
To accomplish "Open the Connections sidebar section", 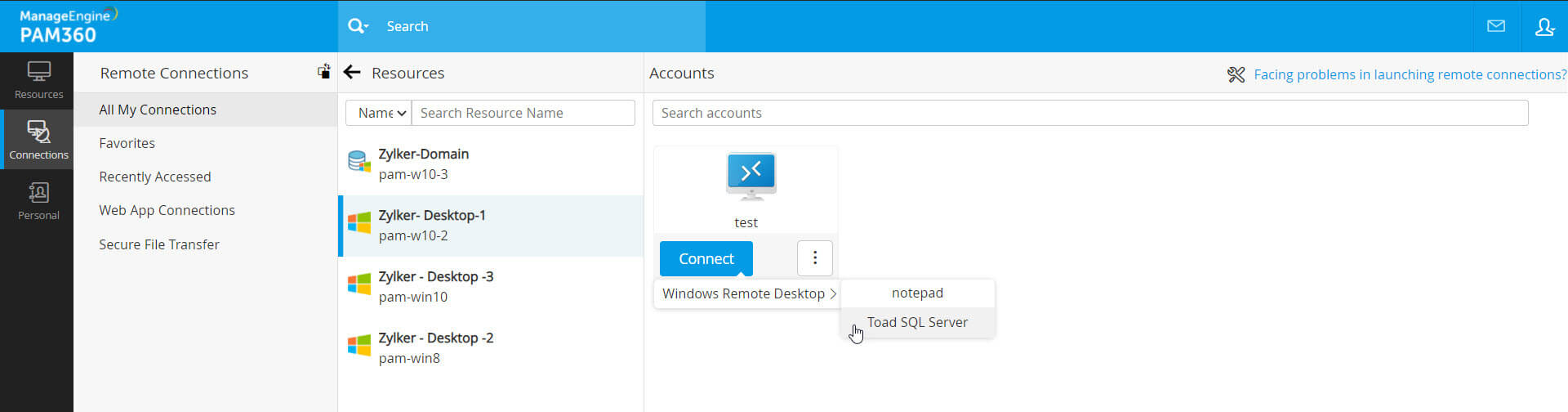I will click(x=38, y=140).
